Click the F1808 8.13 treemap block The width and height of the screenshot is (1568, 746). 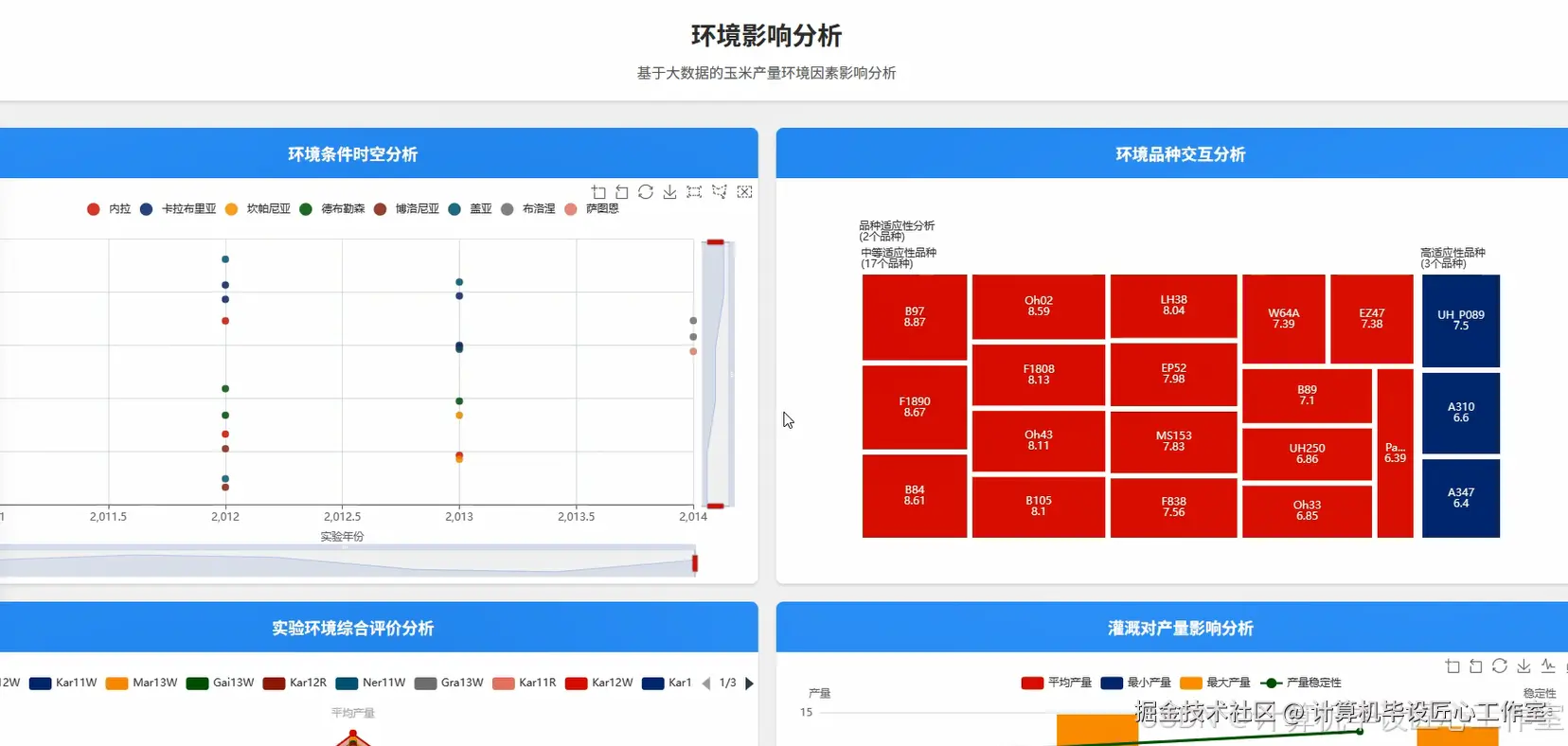[x=1039, y=375]
